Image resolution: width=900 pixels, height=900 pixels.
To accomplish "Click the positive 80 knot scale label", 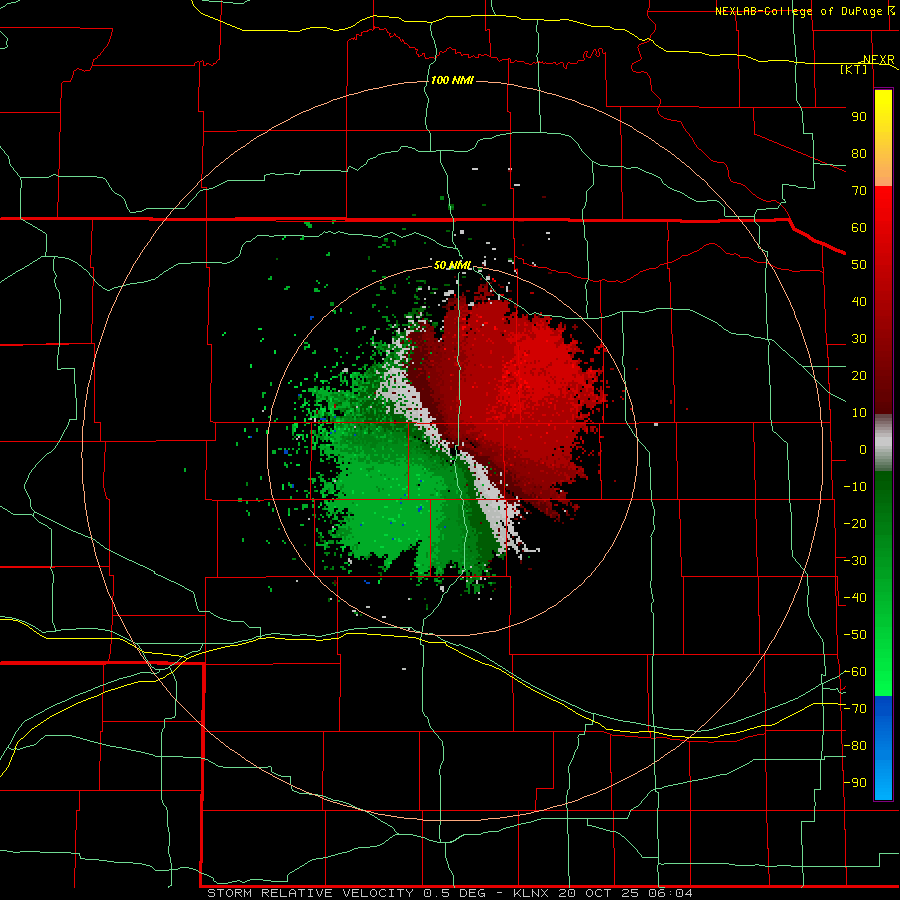I will (x=859, y=154).
